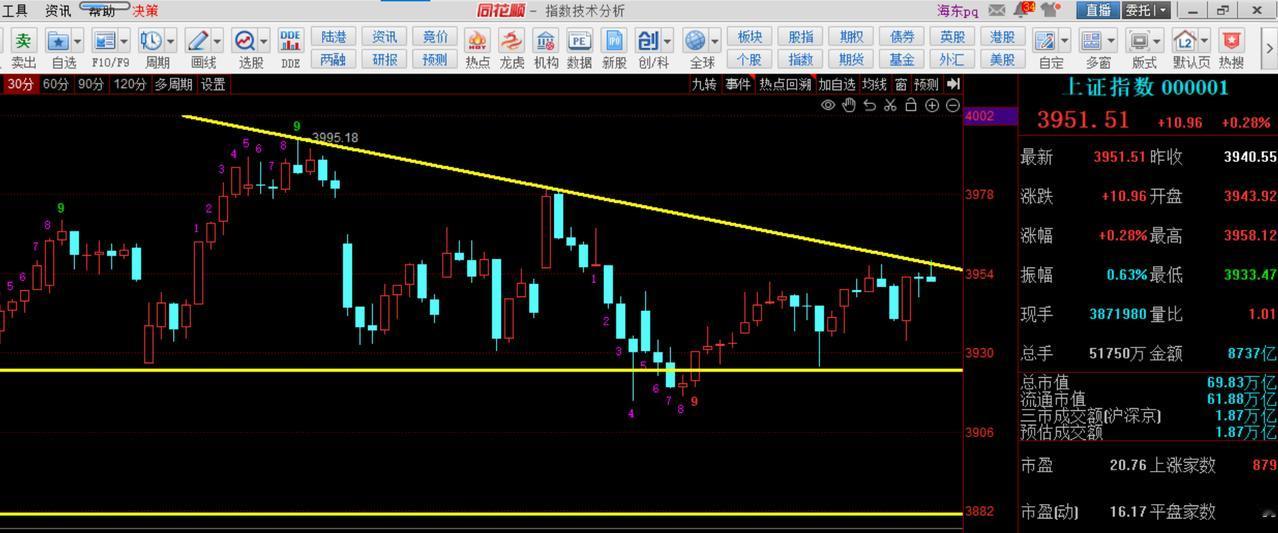Open the notification bell with badge
1278x533 pixels.
(x=1024, y=10)
